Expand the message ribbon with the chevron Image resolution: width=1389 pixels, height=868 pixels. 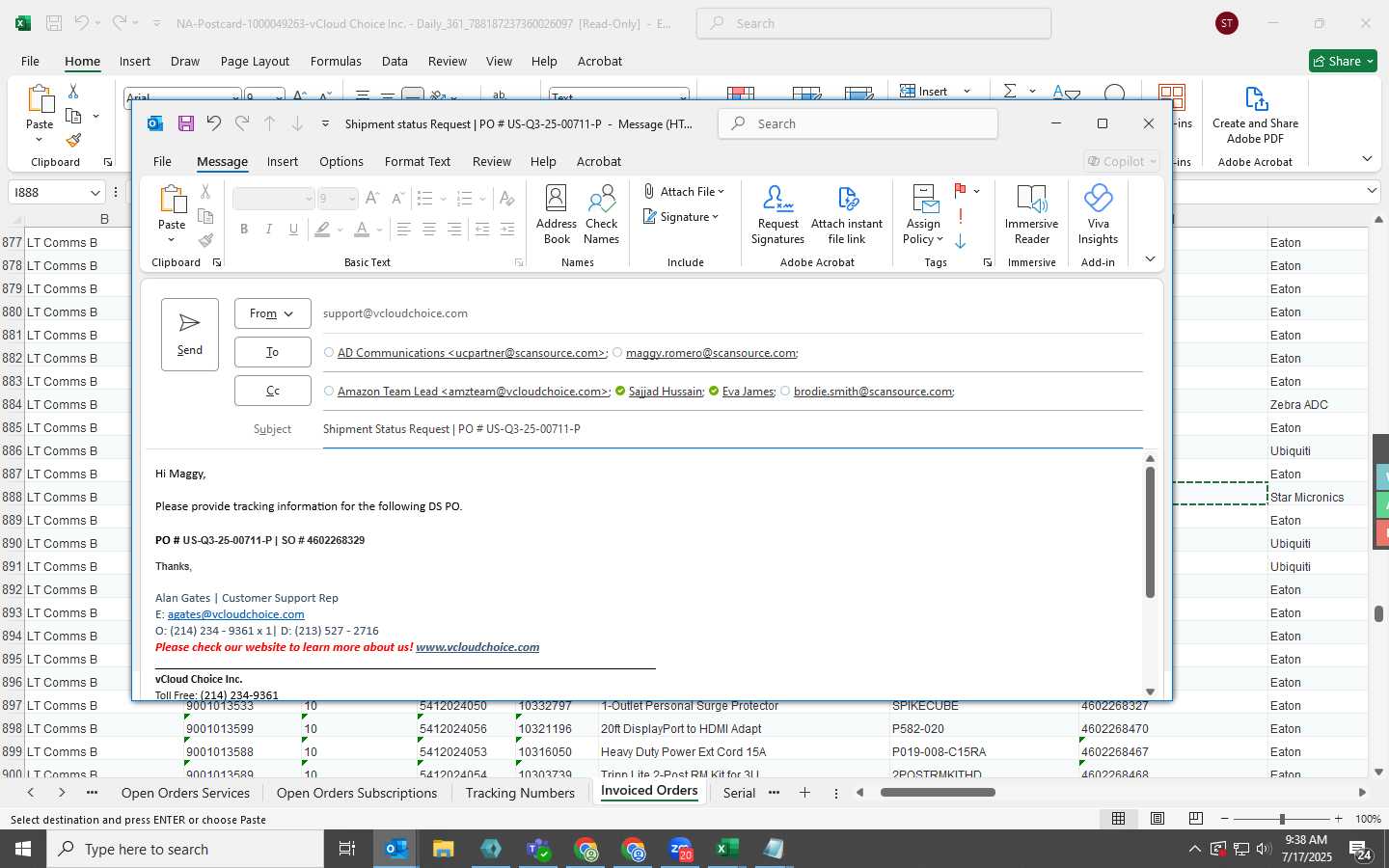pyautogui.click(x=1150, y=258)
